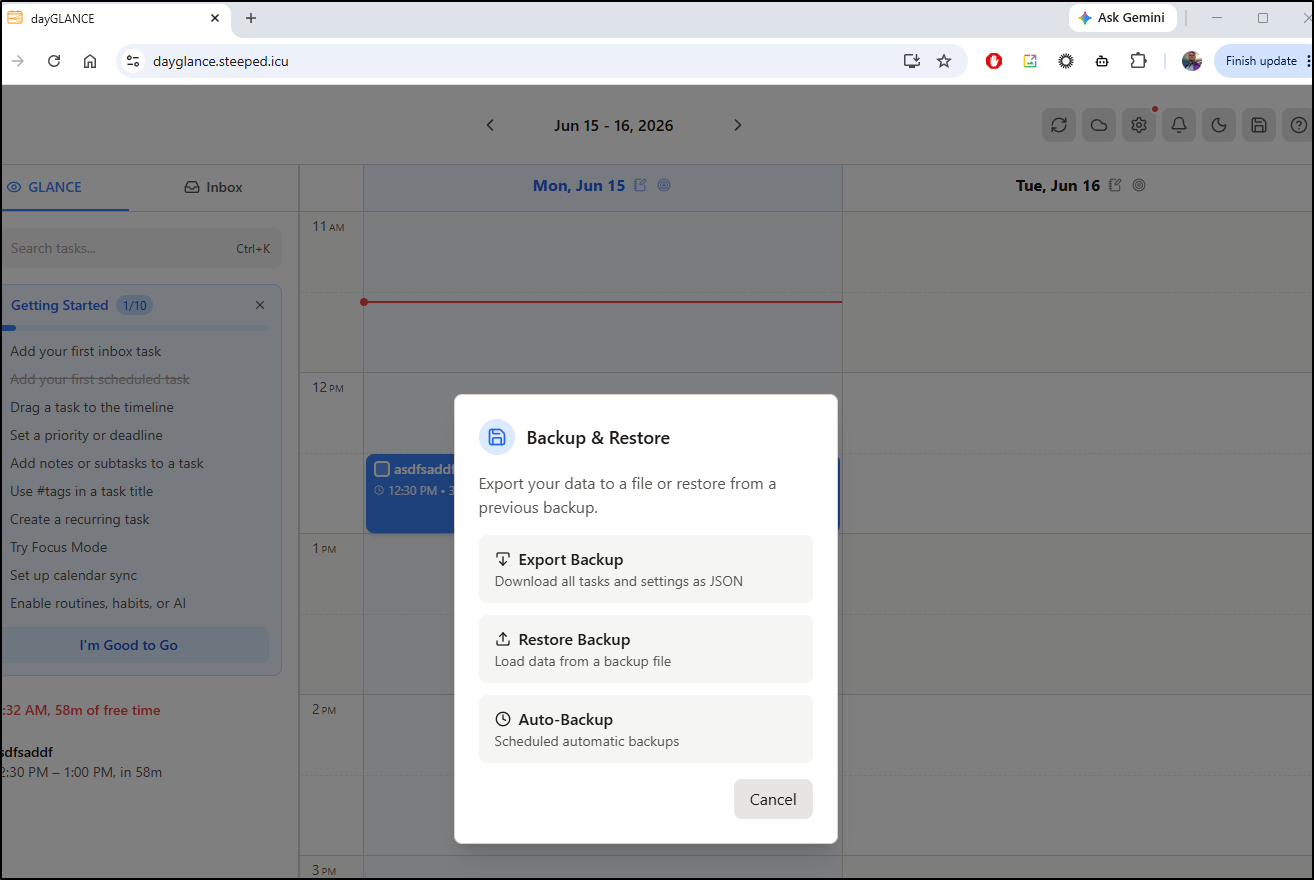Click 'Add your first scheduled task' item
Screen dimensions: 1314x880
[x=100, y=379]
